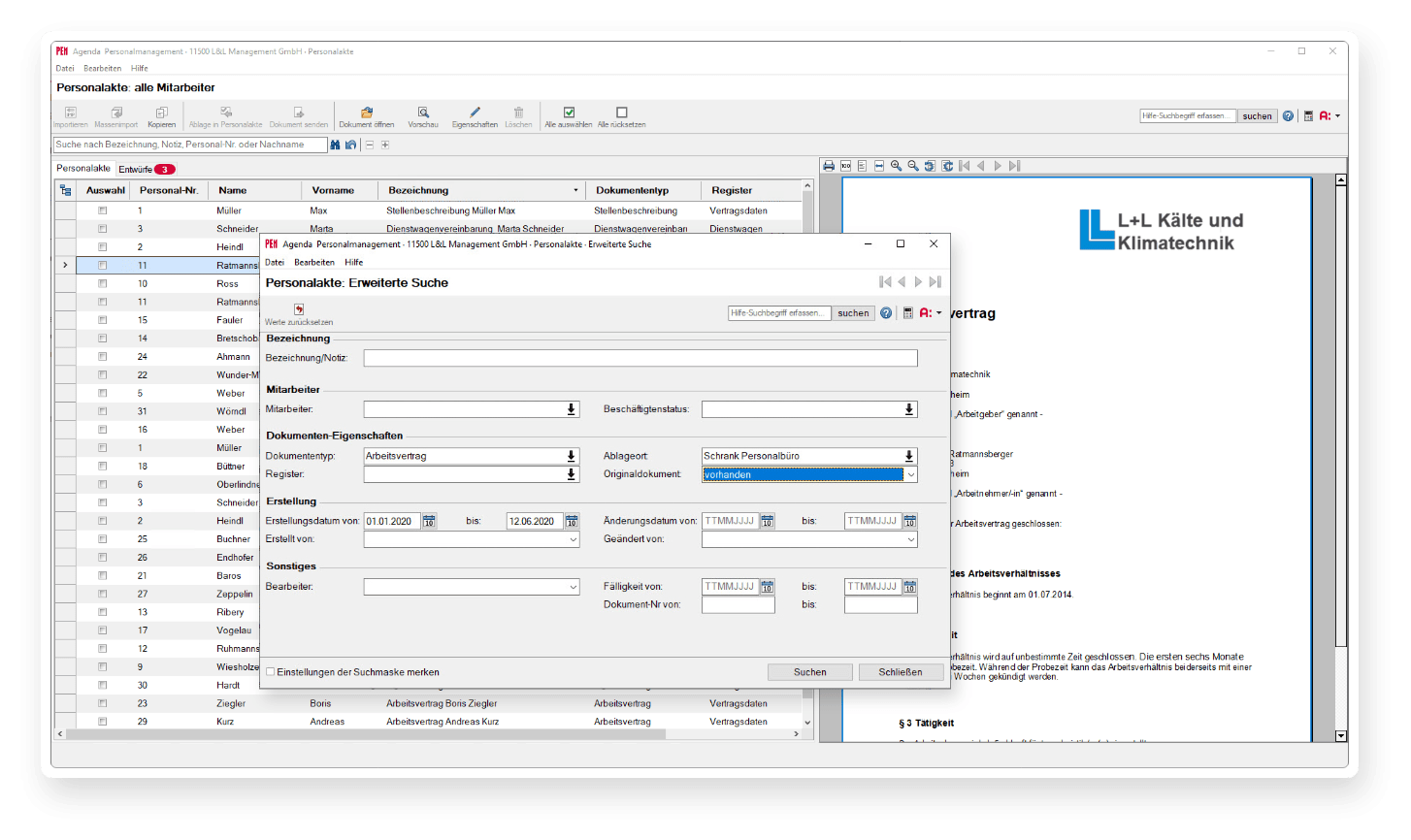Open Eigenschaften pencil icon in toolbar
Viewport: 1411px width, 840px height.
tap(475, 113)
